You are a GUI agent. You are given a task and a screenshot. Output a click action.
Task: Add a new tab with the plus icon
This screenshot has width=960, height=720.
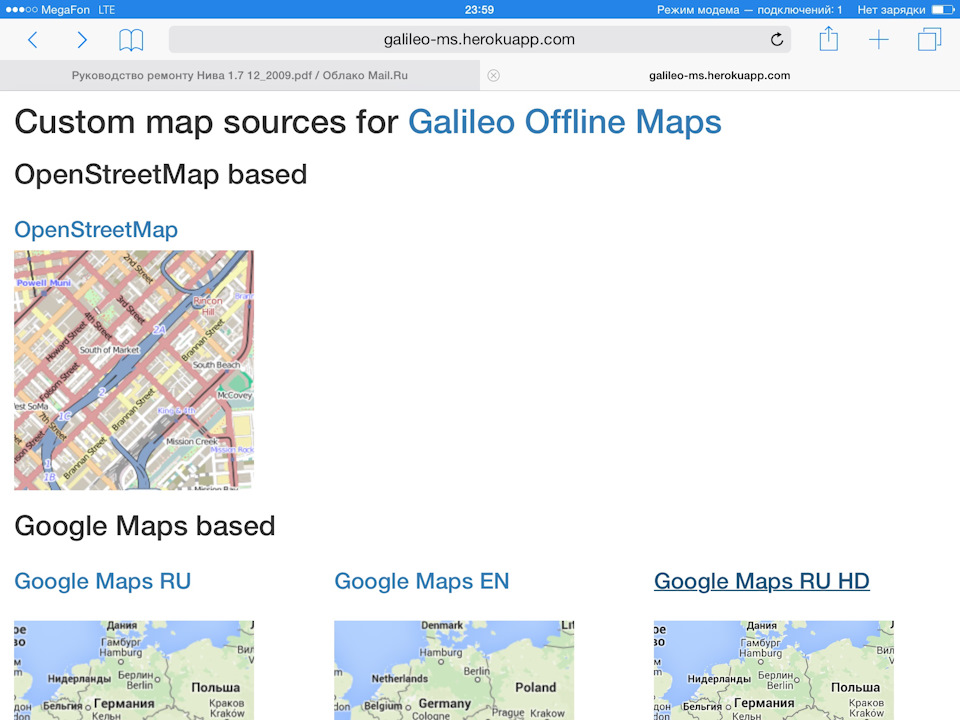coord(879,40)
